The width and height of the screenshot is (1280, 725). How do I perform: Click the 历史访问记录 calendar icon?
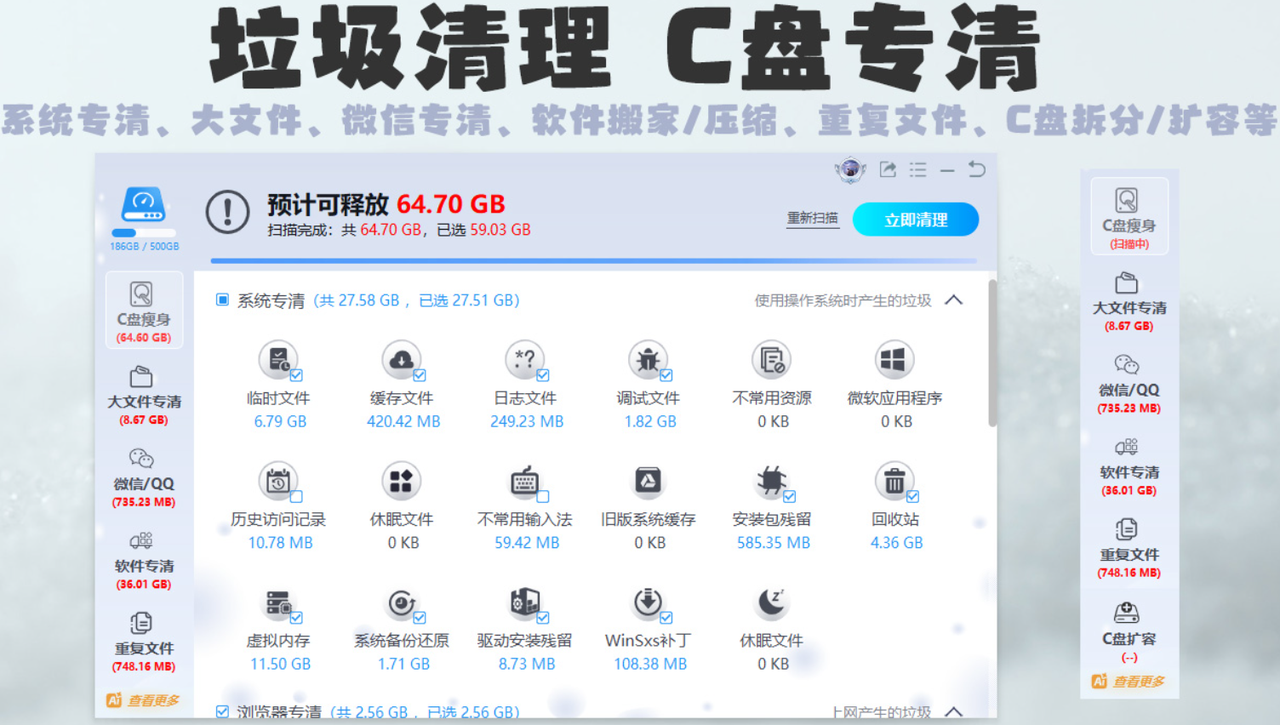point(277,482)
